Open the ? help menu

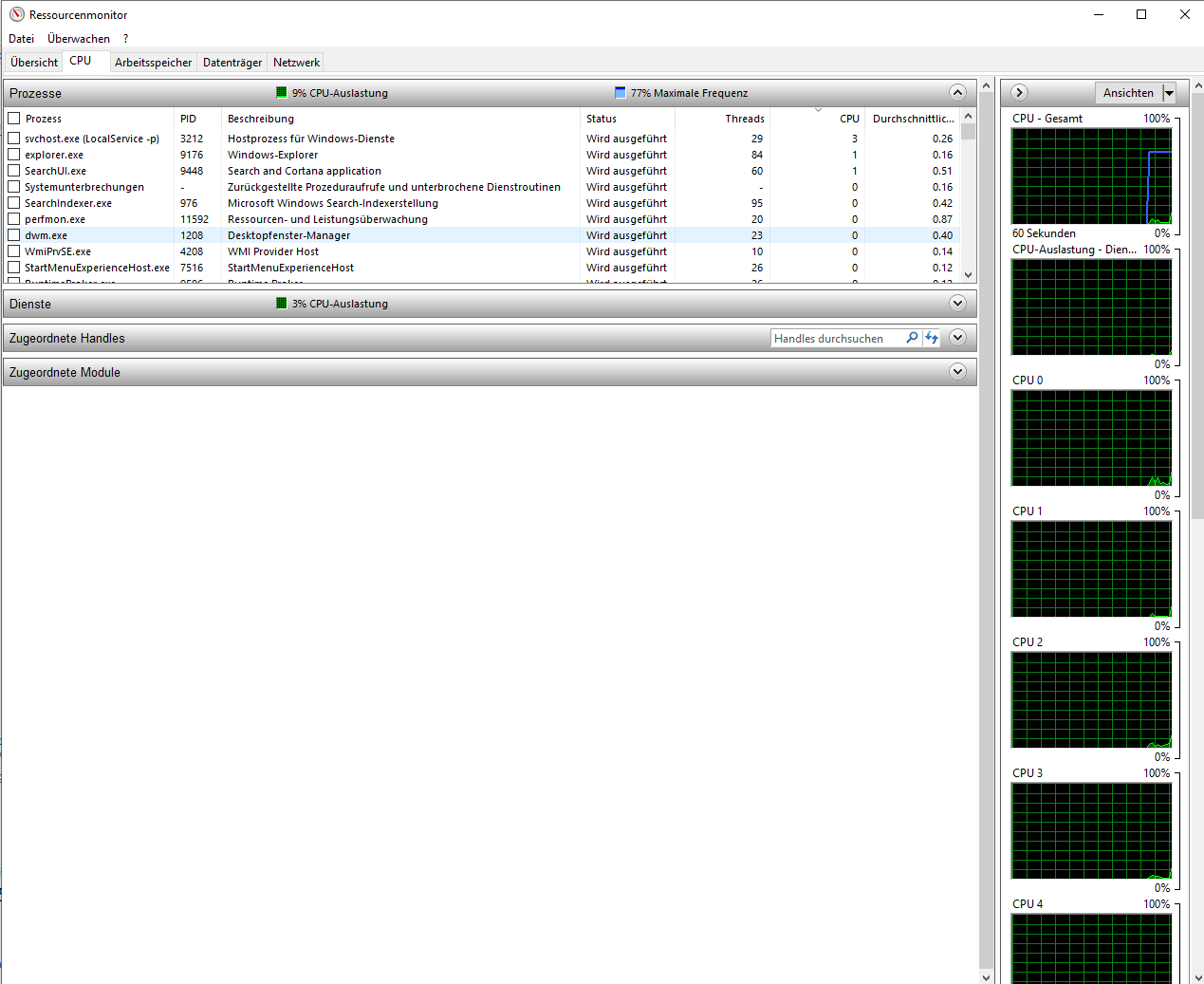pos(125,39)
